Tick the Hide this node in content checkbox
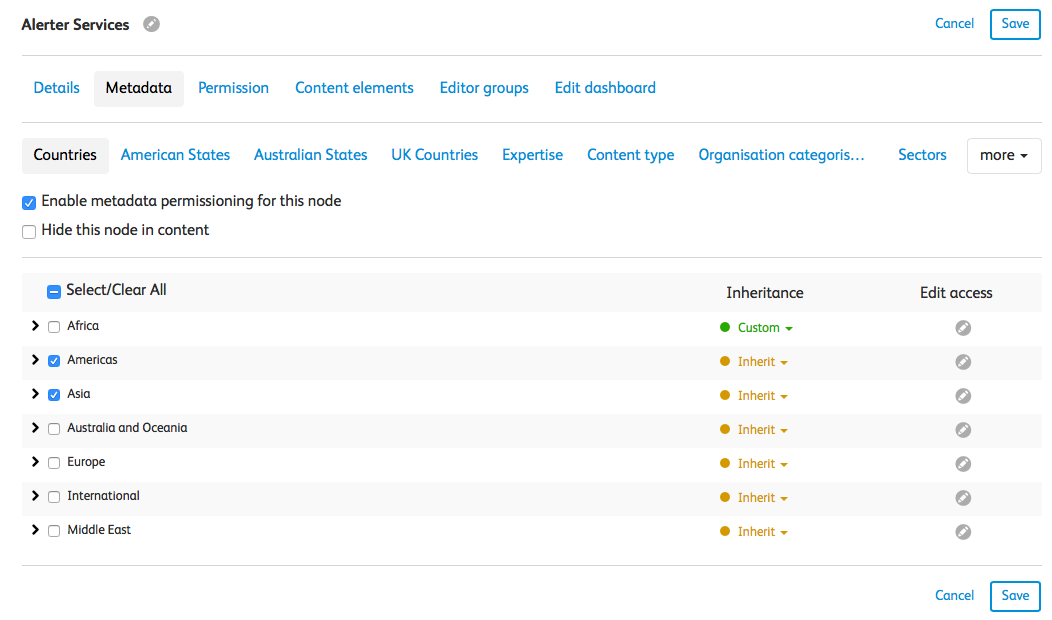Viewport: 1052px width, 620px height. pos(29,231)
